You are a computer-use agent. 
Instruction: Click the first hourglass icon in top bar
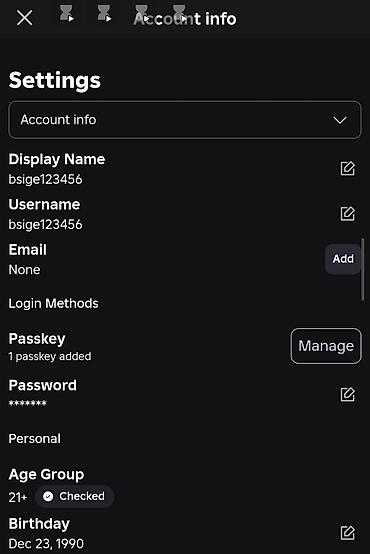point(66,14)
